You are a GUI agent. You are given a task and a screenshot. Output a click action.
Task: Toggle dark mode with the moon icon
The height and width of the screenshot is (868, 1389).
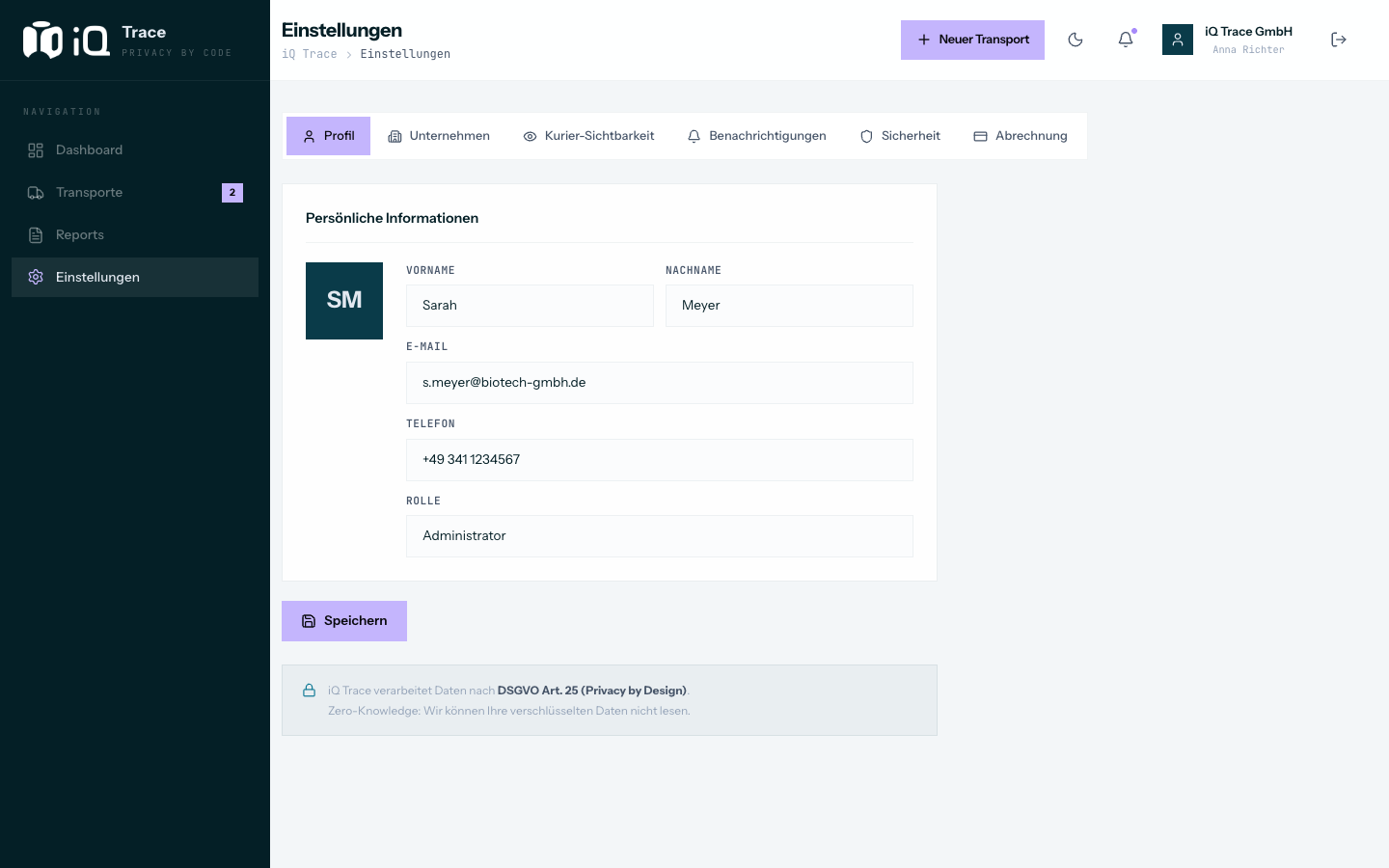1076,40
